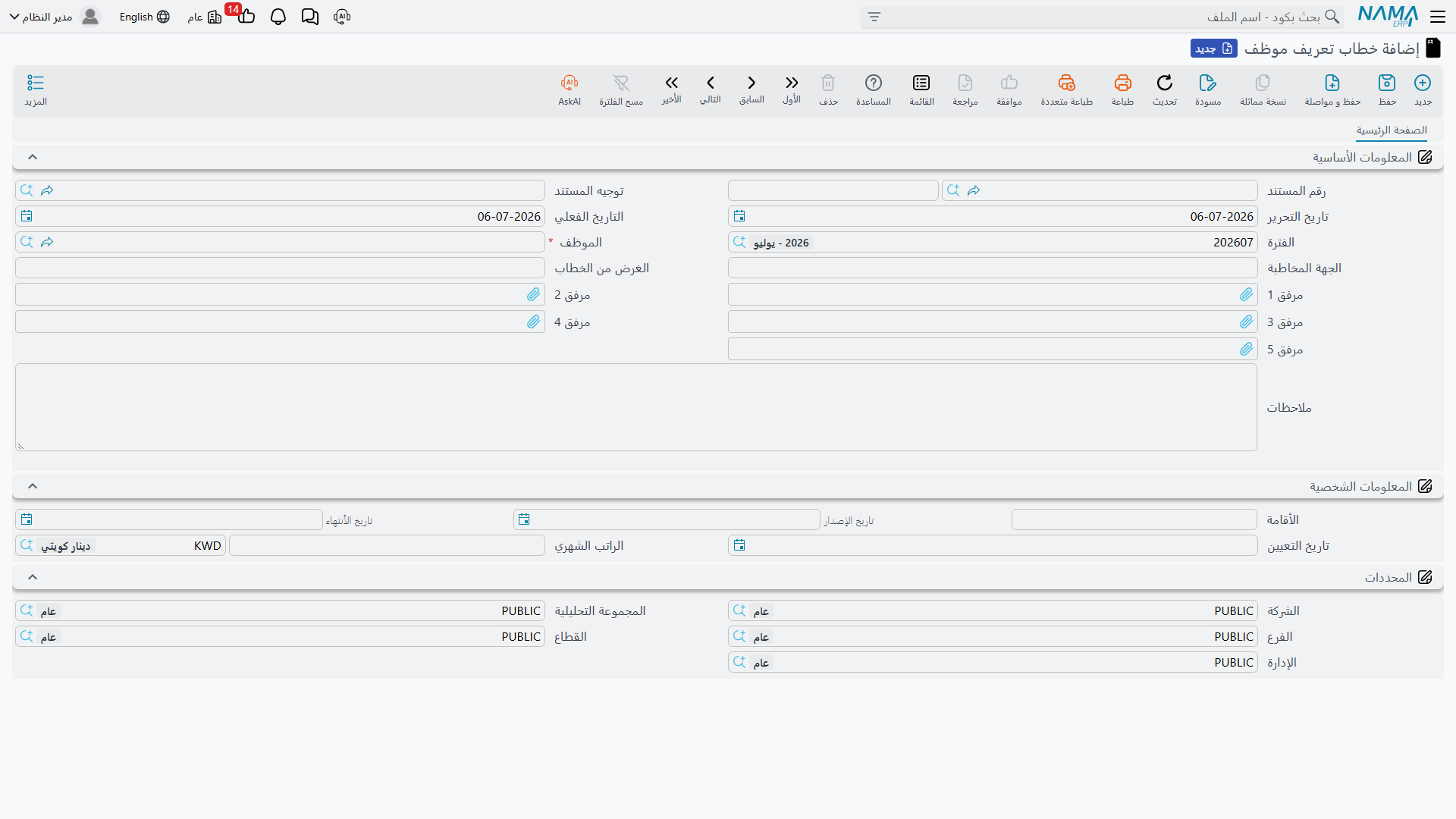1456x819 pixels.
Task: Click the عام company selector in header
Action: [205, 17]
